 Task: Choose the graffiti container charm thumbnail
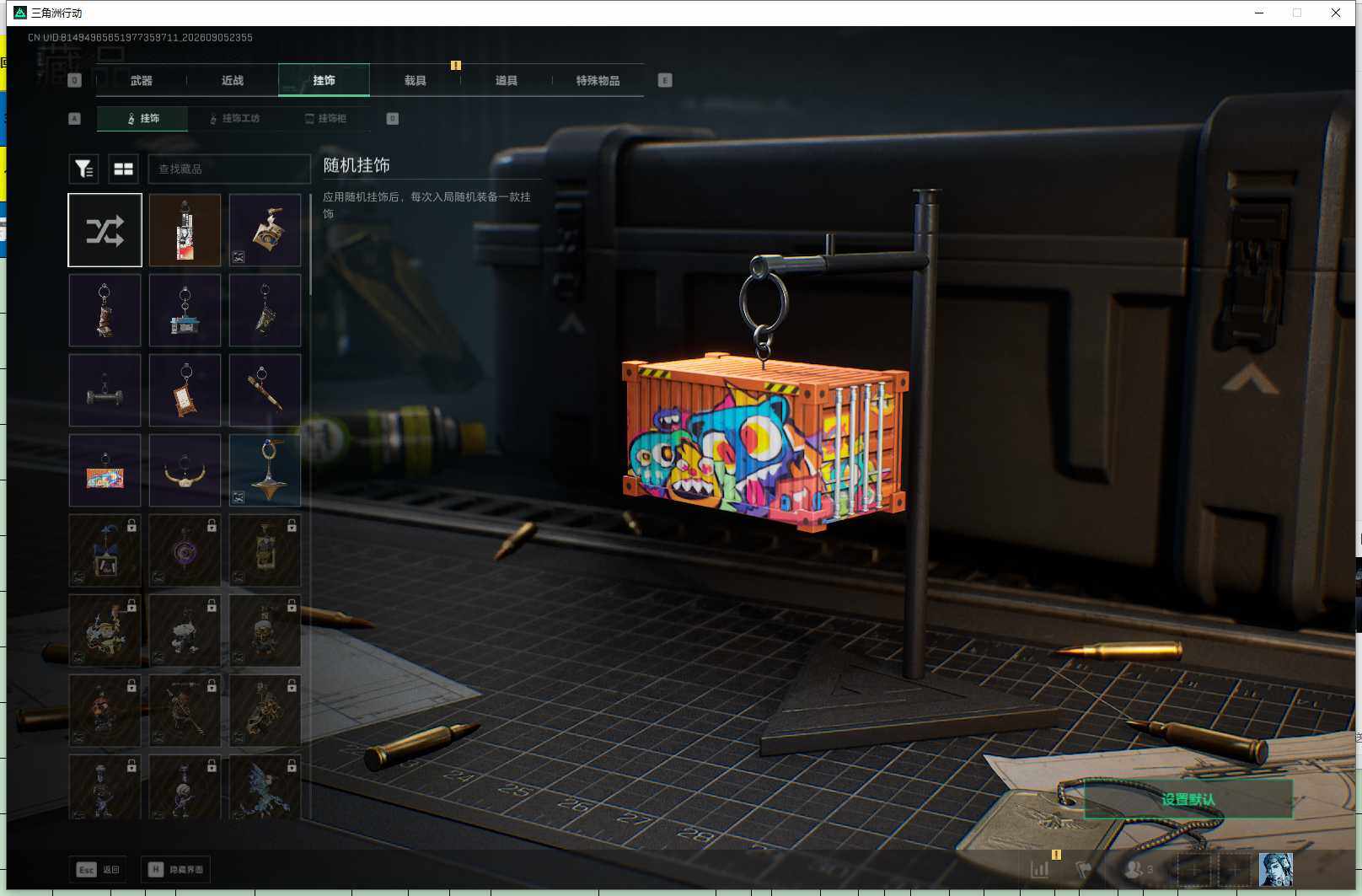pos(105,470)
